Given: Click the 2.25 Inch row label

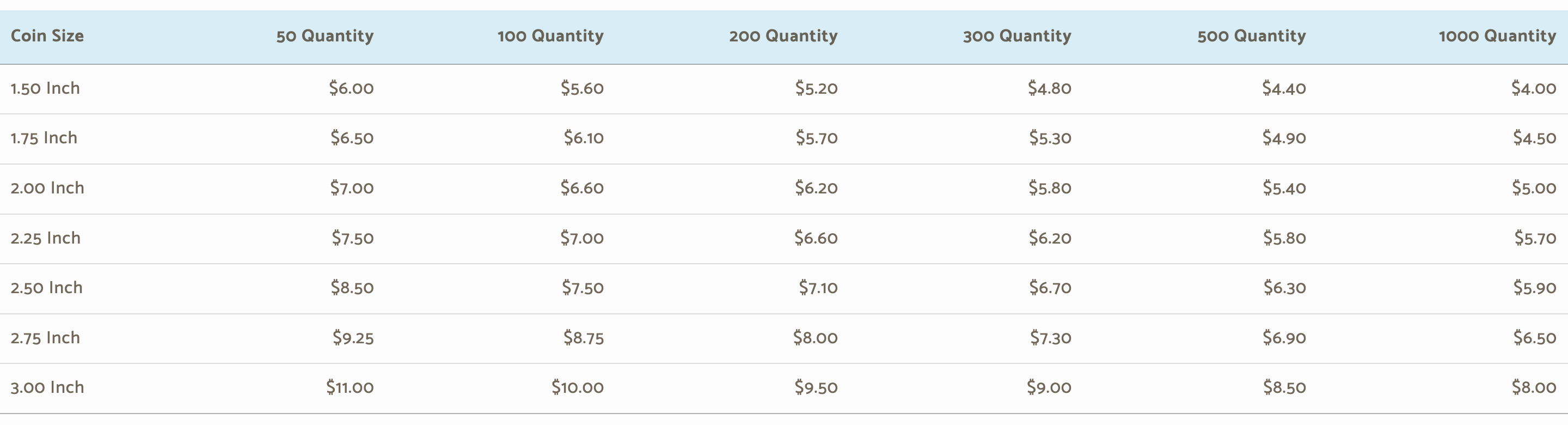Looking at the screenshot, I should point(46,238).
